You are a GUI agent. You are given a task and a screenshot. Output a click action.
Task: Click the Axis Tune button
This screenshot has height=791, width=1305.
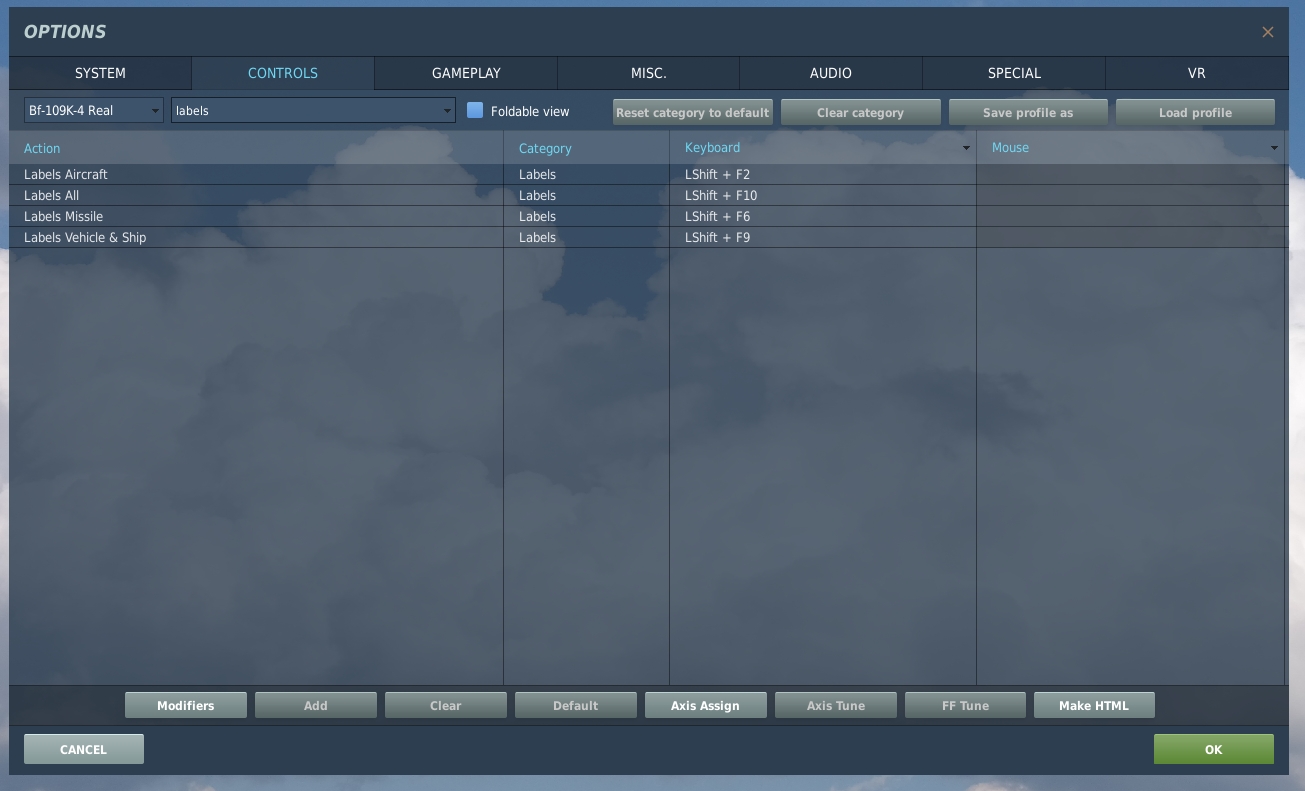pyautogui.click(x=836, y=705)
